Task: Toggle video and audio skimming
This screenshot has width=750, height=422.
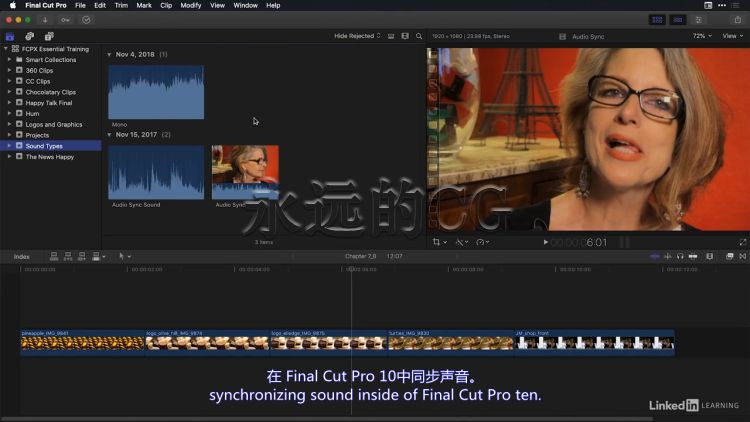Action: pyautogui.click(x=654, y=256)
